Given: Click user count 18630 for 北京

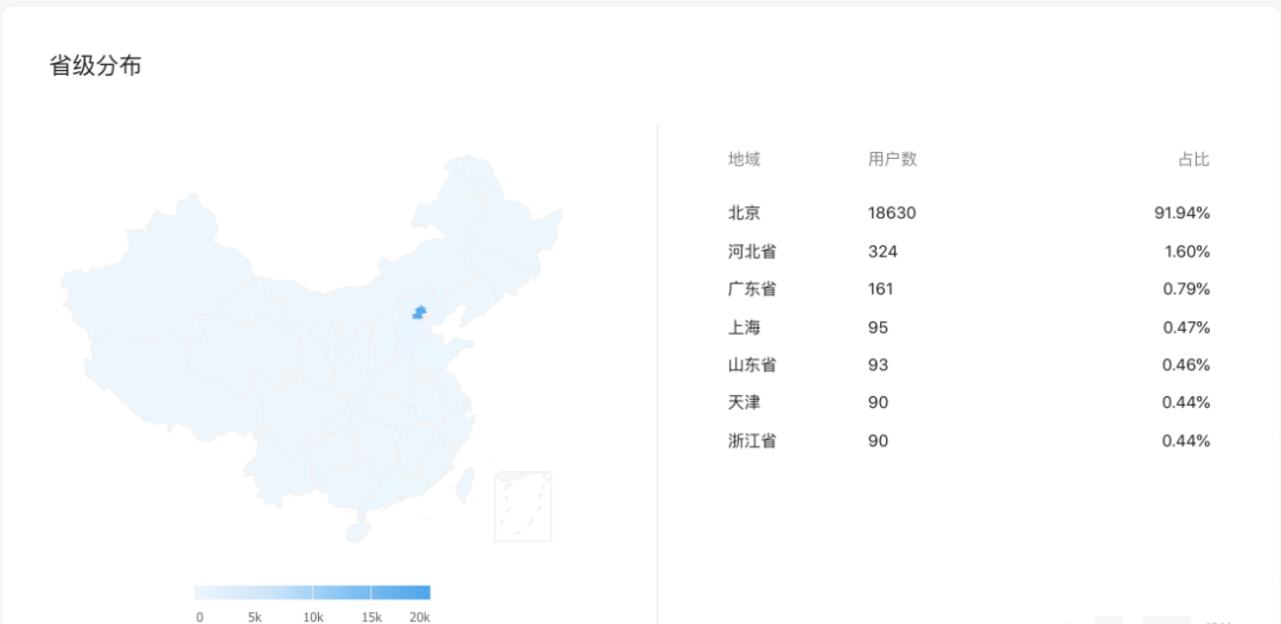Looking at the screenshot, I should click(892, 213).
